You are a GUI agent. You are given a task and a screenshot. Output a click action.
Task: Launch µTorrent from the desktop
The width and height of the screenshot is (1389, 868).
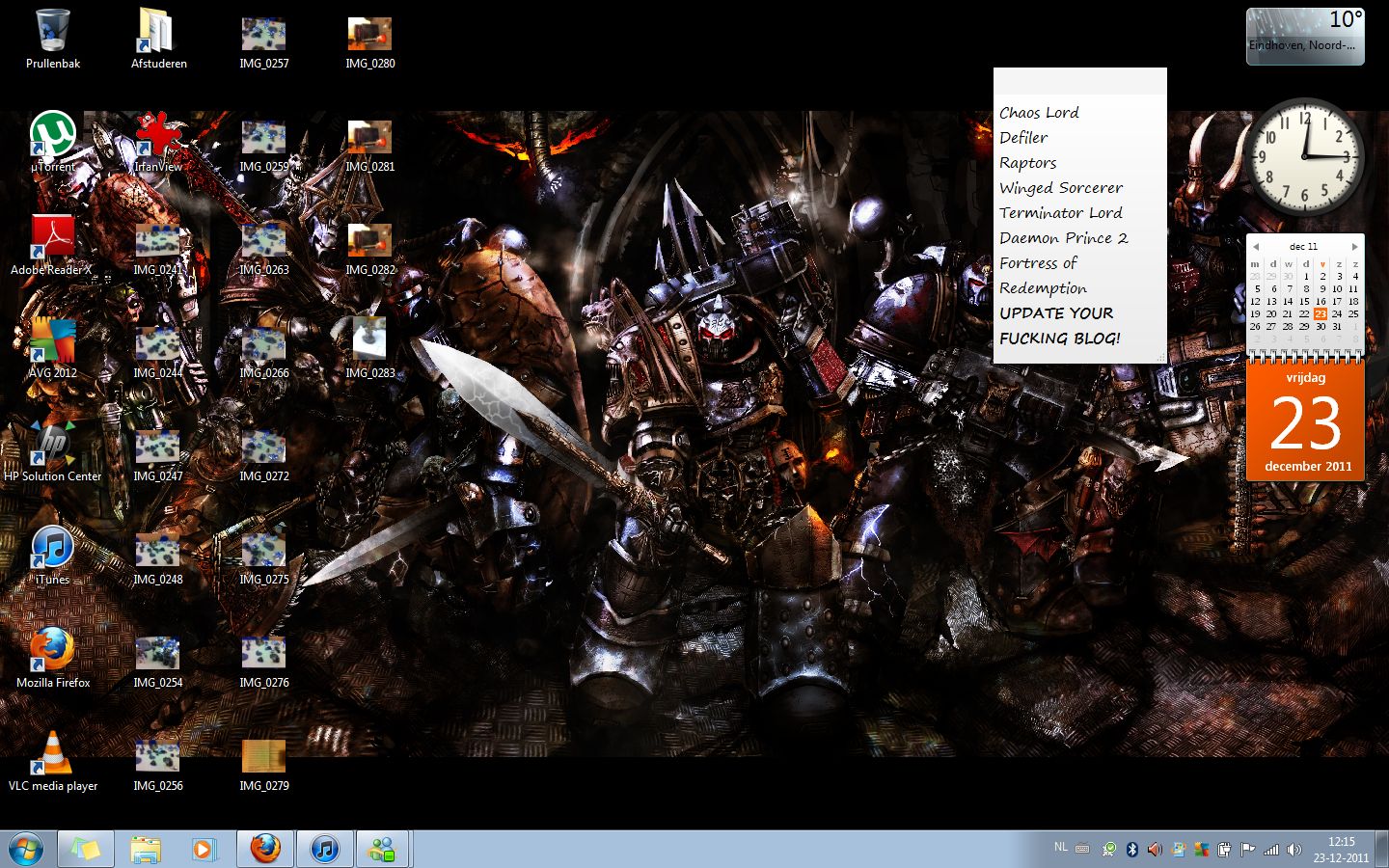[x=52, y=135]
